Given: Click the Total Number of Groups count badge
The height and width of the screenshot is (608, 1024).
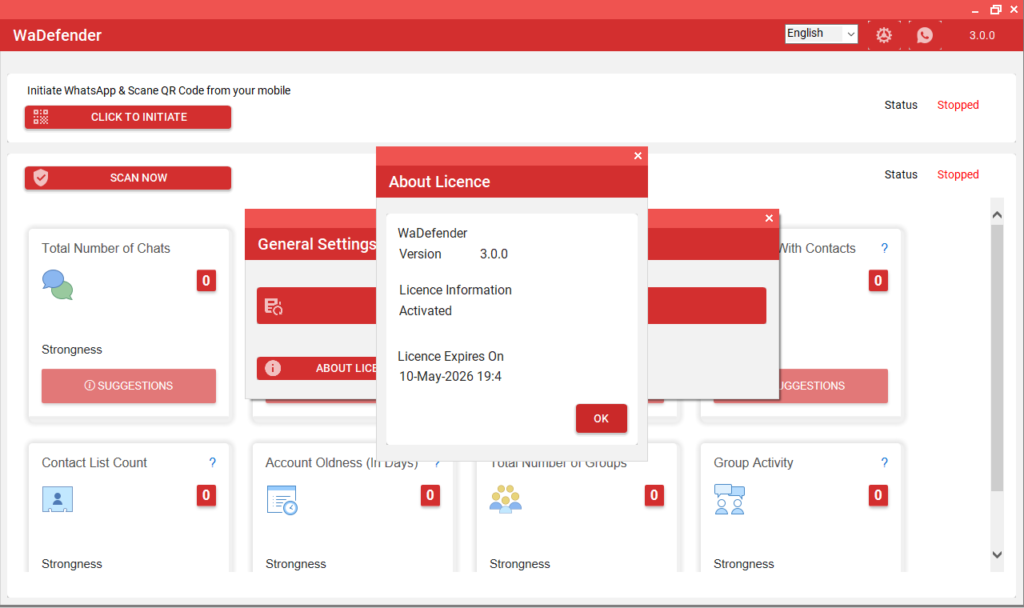Looking at the screenshot, I should (x=654, y=496).
